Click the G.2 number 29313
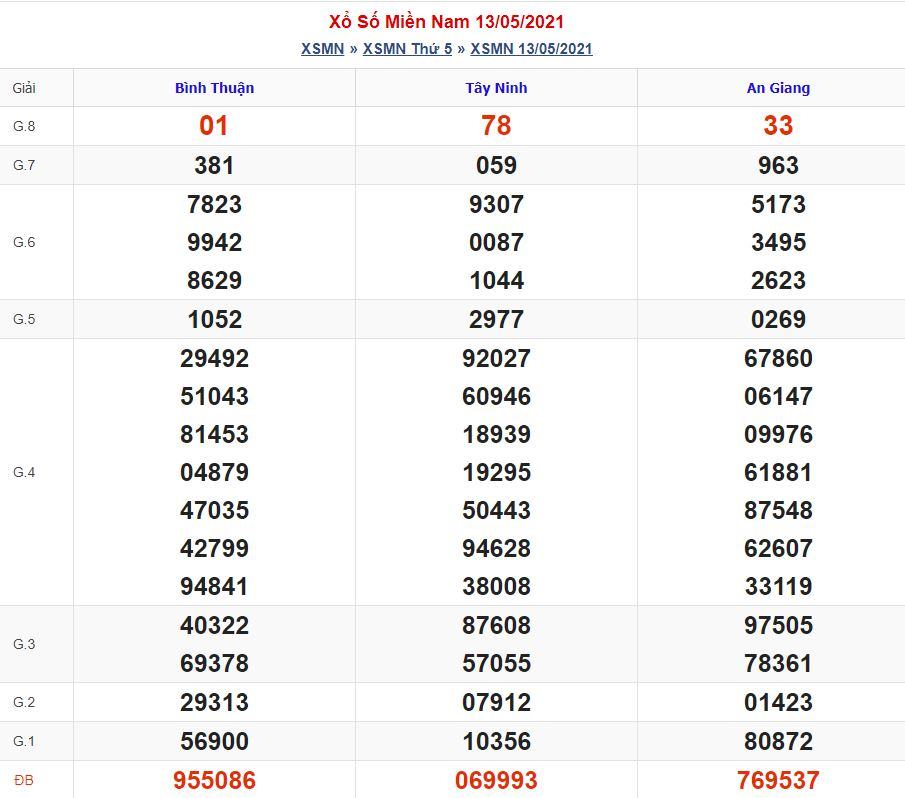Screen dimensions: 905x798 (214, 703)
